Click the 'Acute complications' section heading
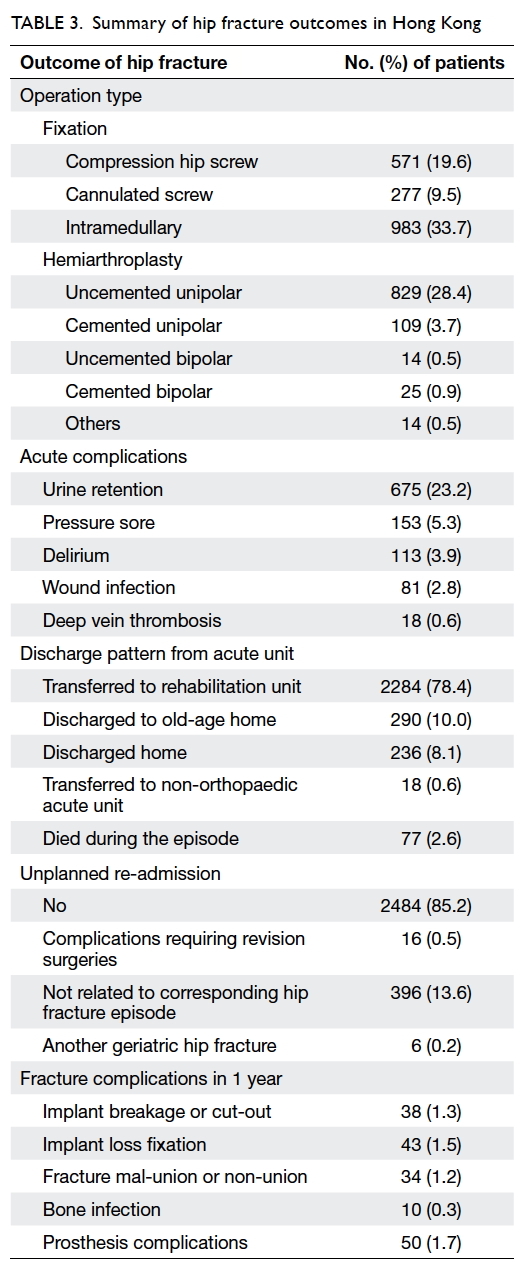The height and width of the screenshot is (1281, 524). click(x=104, y=456)
